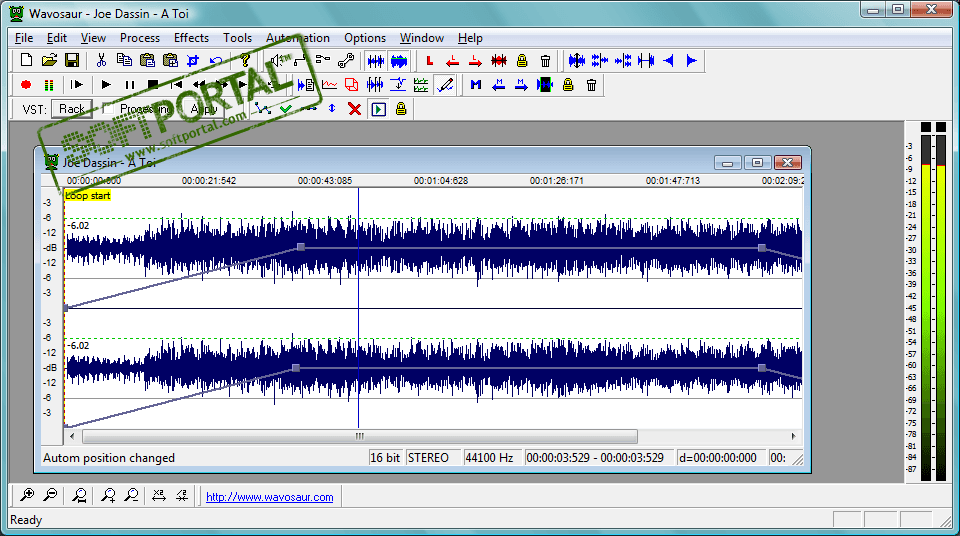The image size is (960, 536).
Task: Set loop start with the red L icon
Action: (x=430, y=61)
